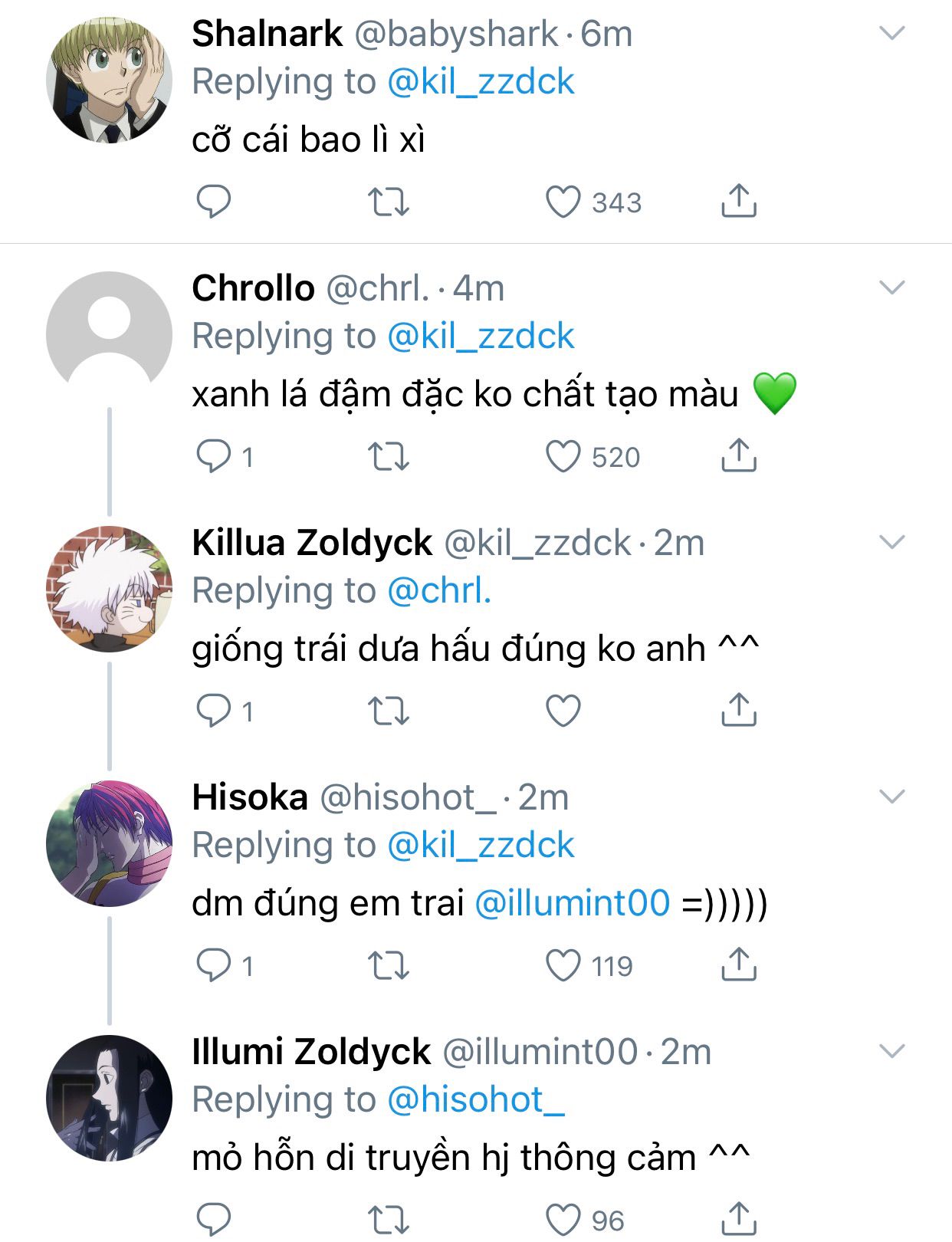The width and height of the screenshot is (952, 1242).
Task: Open the @hisohot_ link in Illumi's reply
Action: [476, 1099]
